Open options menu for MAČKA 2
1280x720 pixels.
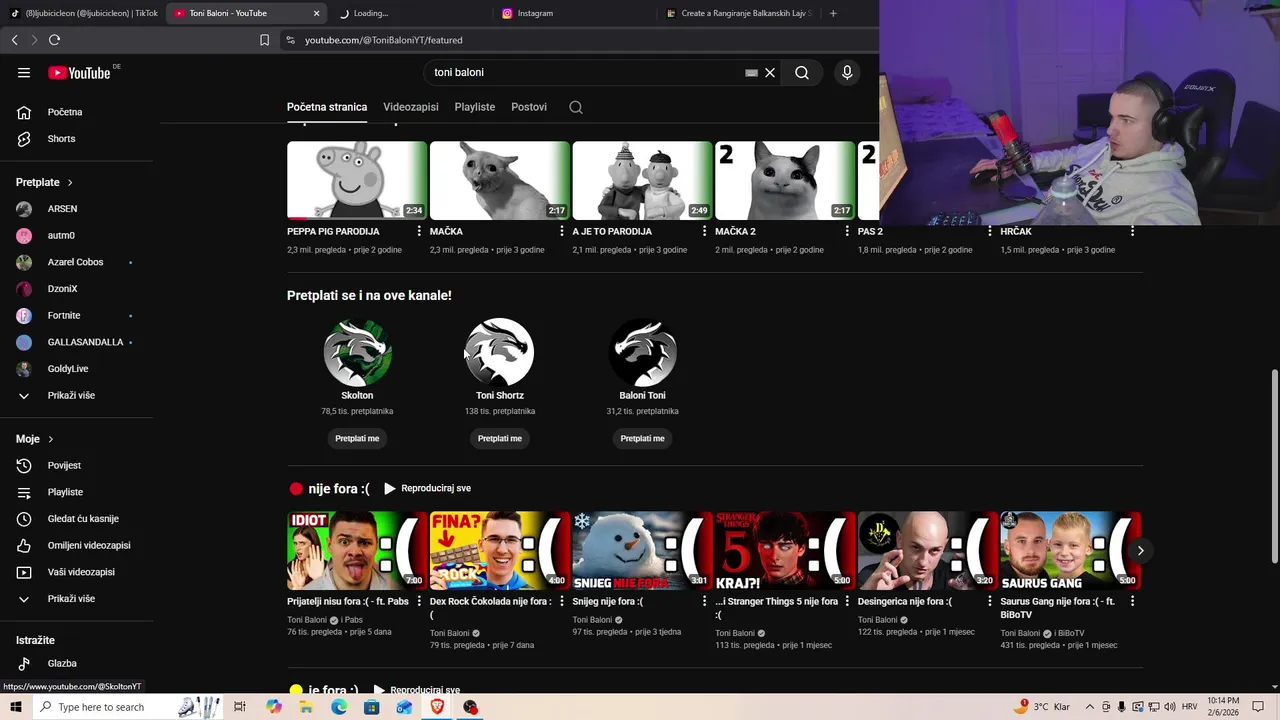tap(847, 231)
